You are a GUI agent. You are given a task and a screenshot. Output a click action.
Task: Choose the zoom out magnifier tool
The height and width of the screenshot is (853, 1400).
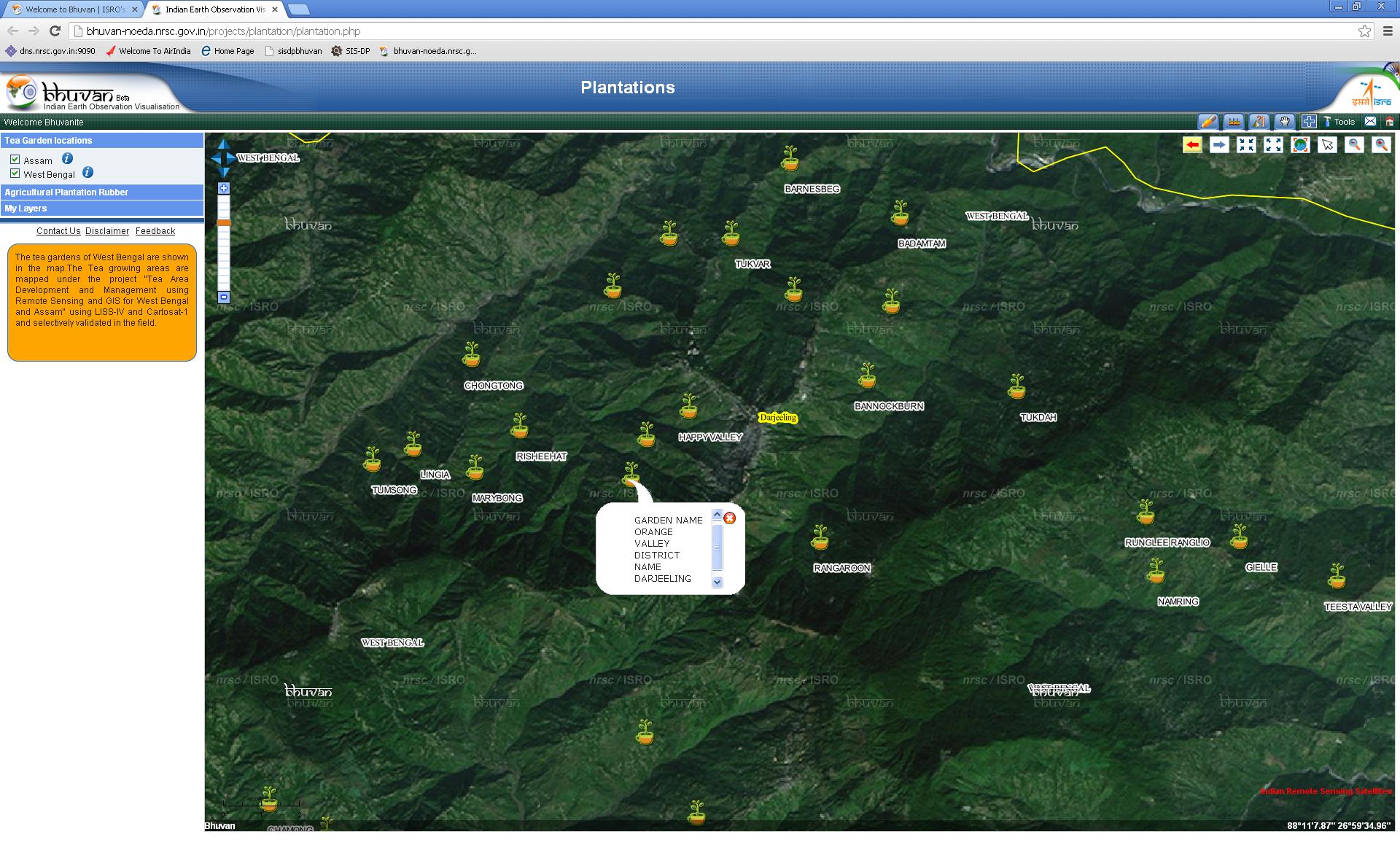coord(1354,145)
